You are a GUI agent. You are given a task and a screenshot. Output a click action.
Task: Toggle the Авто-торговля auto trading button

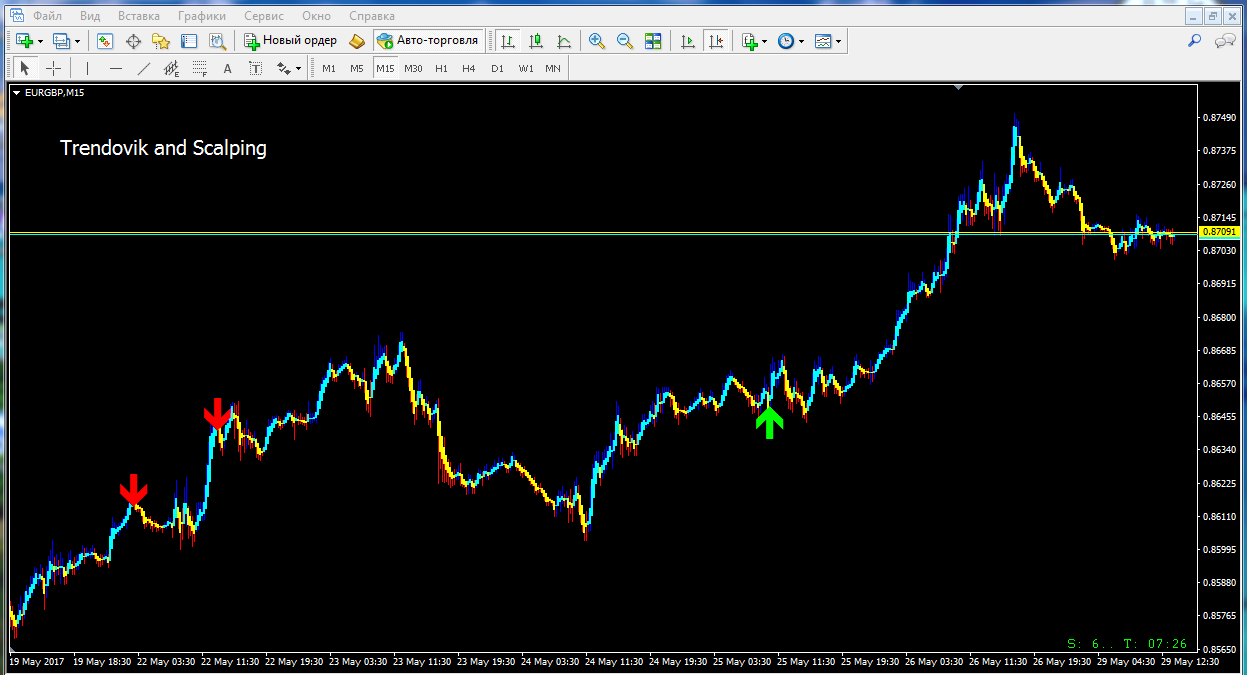[x=428, y=41]
